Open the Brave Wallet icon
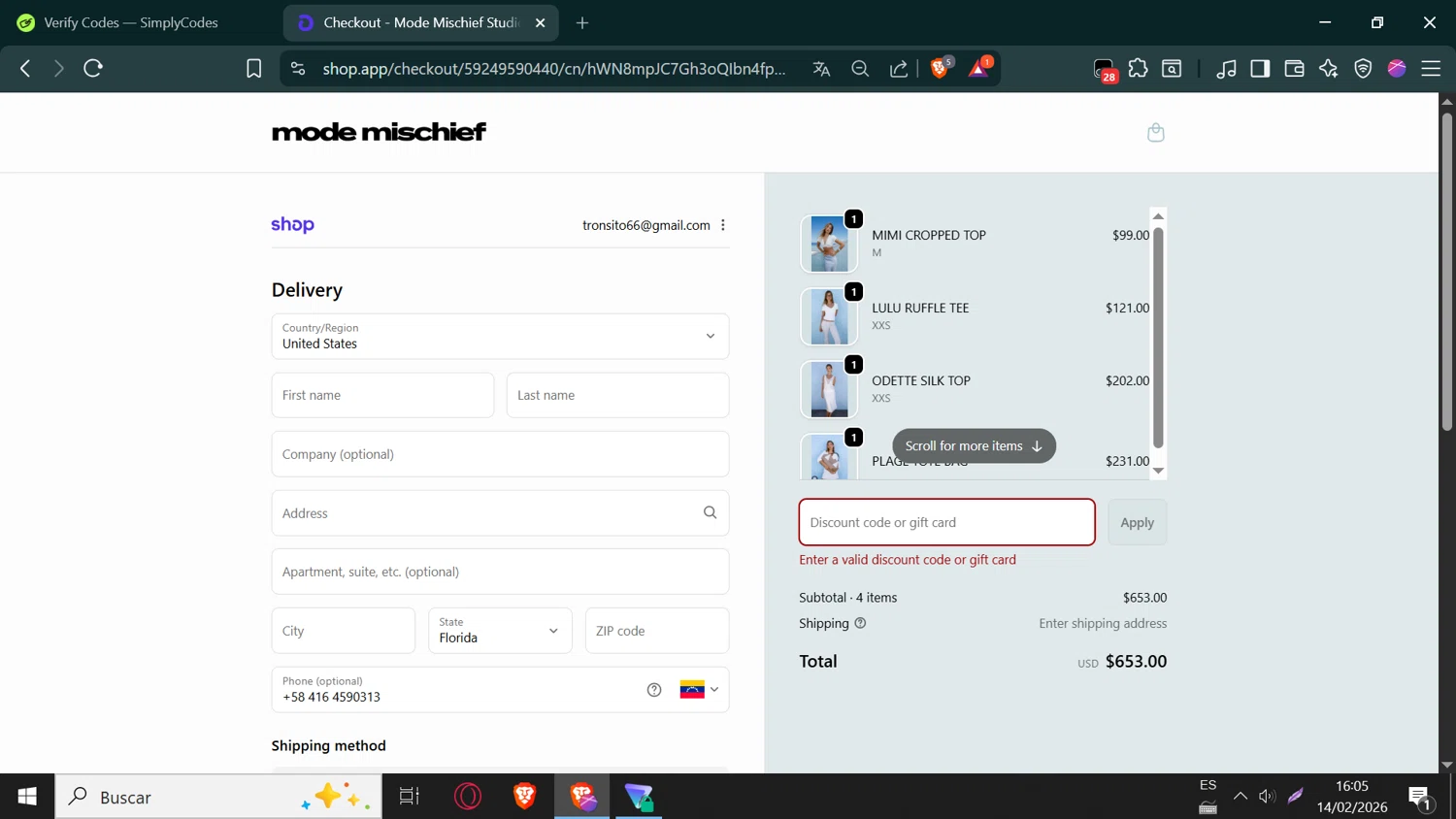Viewport: 1456px width, 819px height. (1294, 68)
